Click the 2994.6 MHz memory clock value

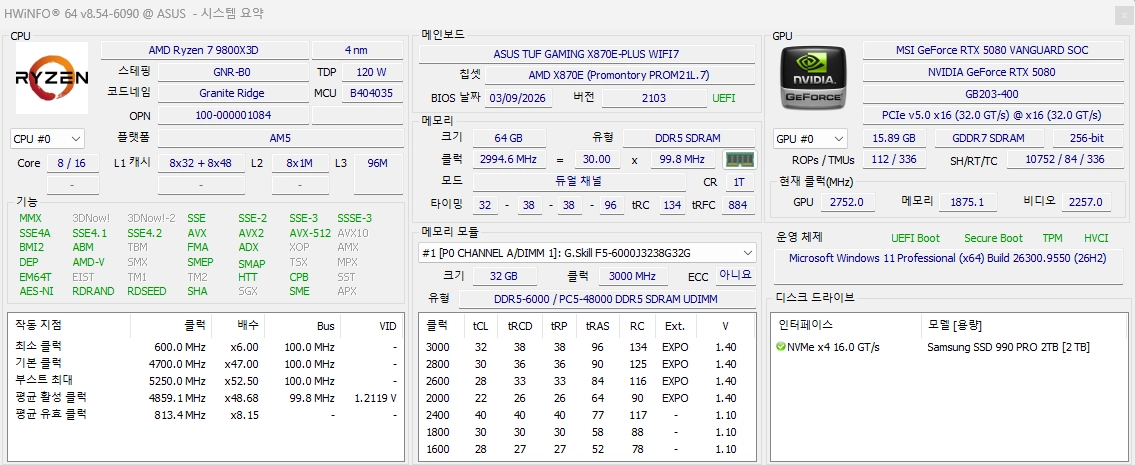(508, 159)
